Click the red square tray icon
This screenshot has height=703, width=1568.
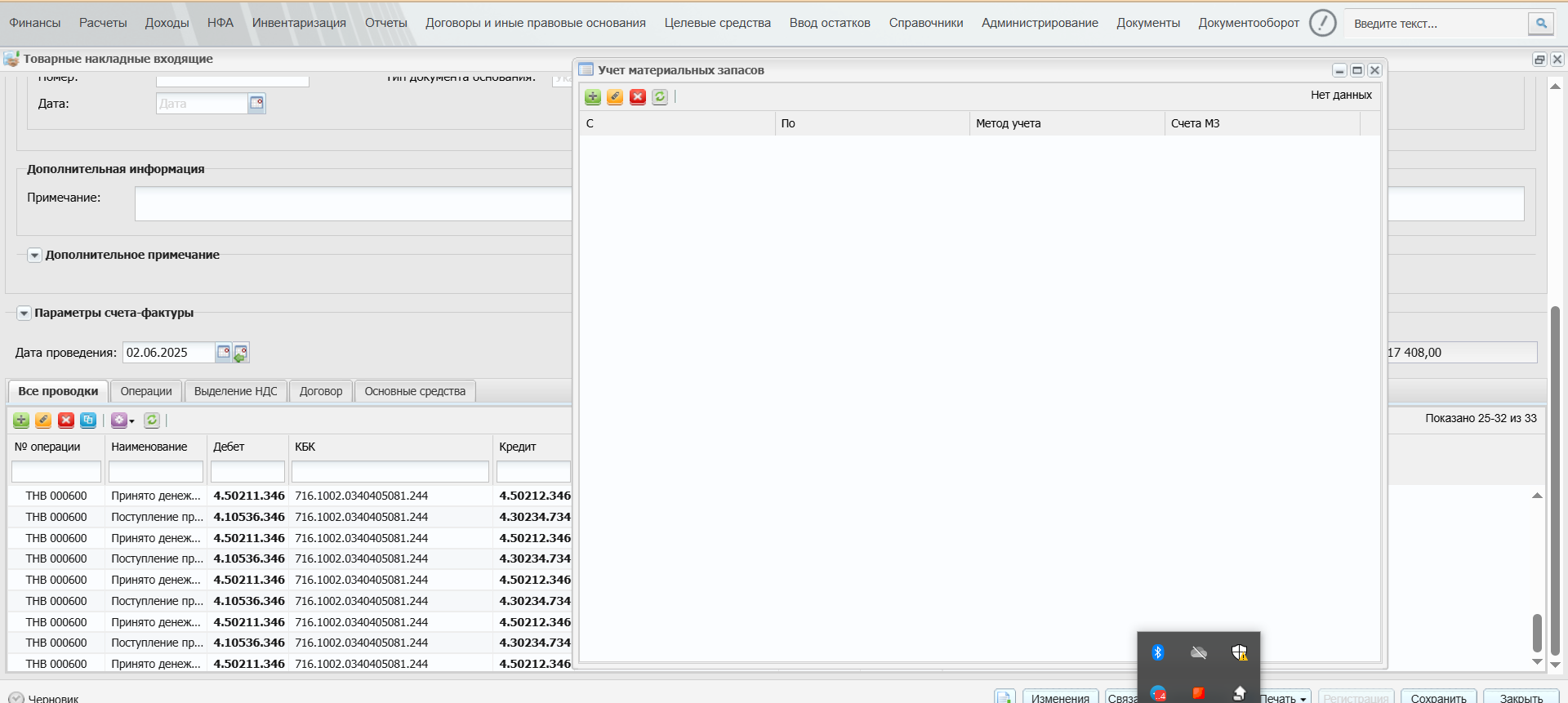1199,693
